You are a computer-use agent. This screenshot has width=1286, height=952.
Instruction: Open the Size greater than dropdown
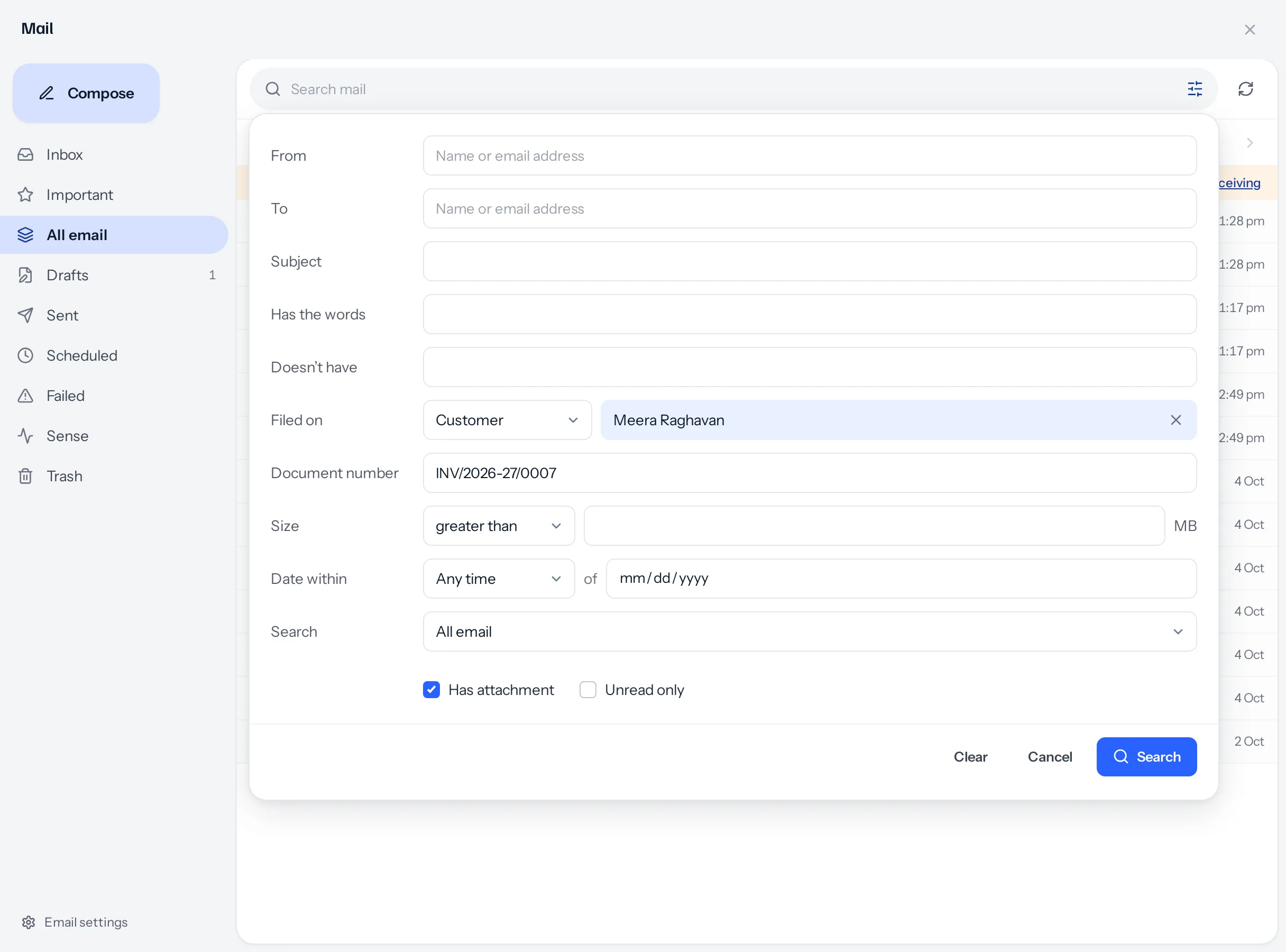click(x=499, y=526)
